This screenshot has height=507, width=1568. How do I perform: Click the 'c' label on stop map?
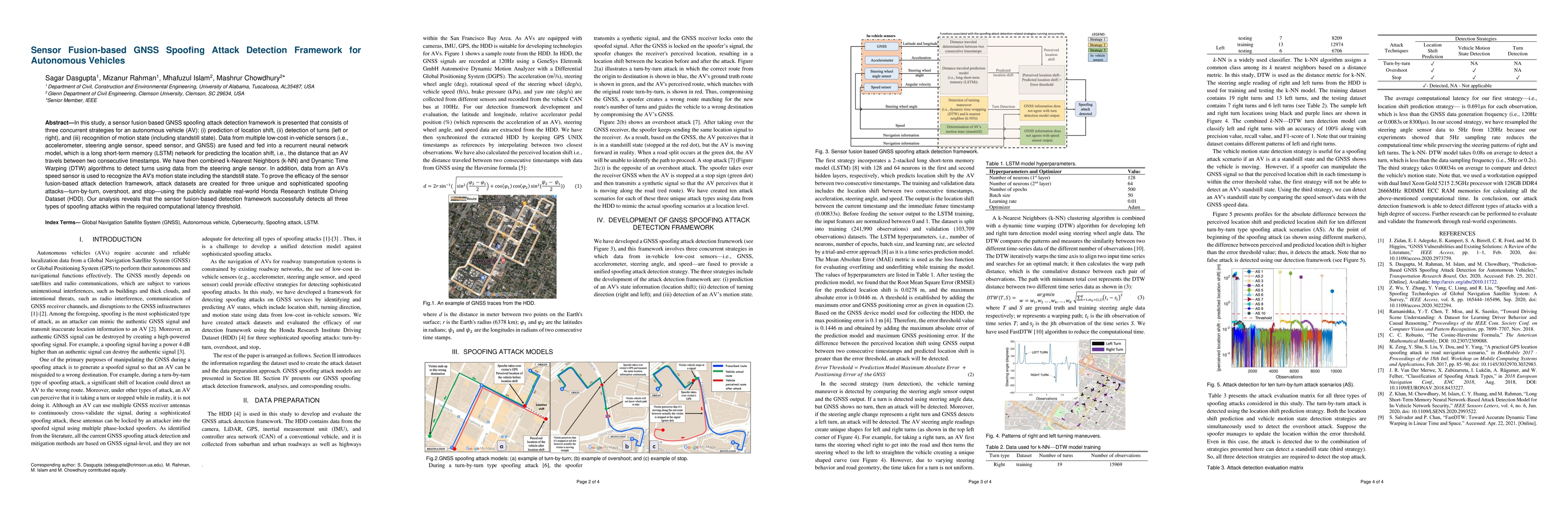click(655, 446)
